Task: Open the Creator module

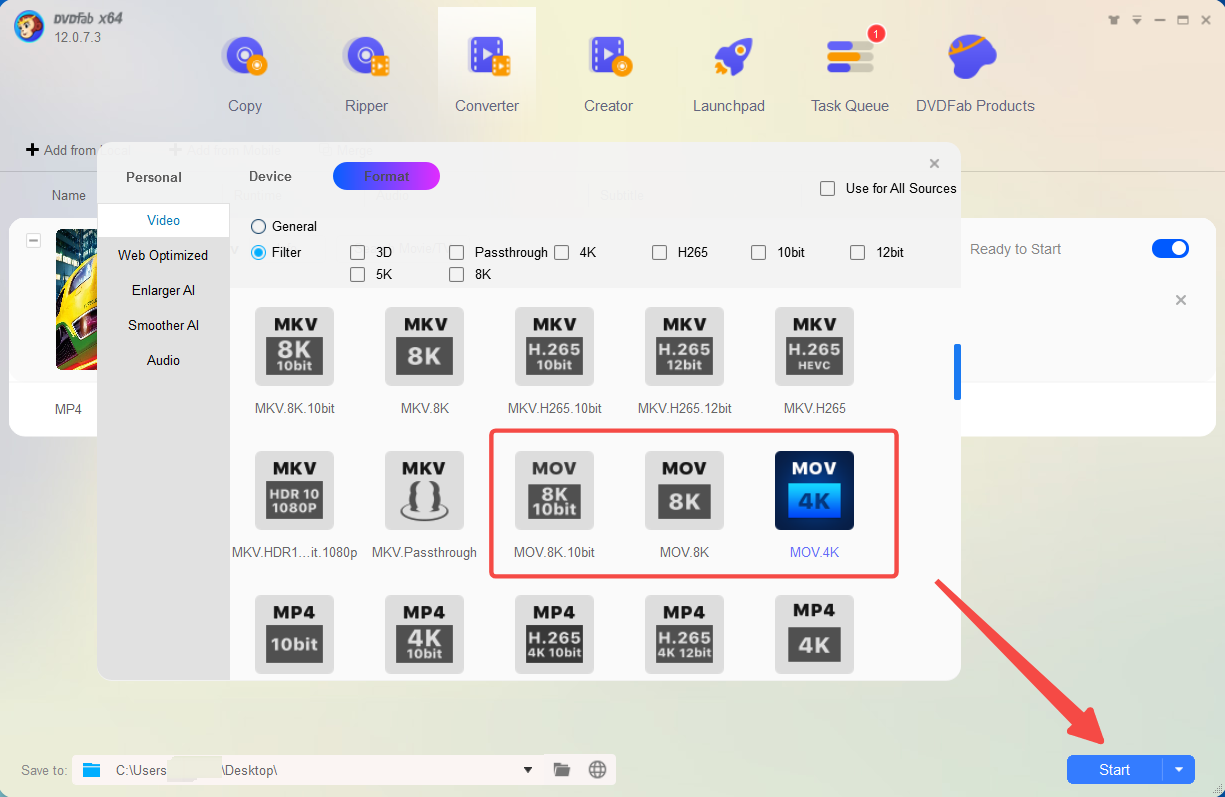Action: (x=608, y=72)
